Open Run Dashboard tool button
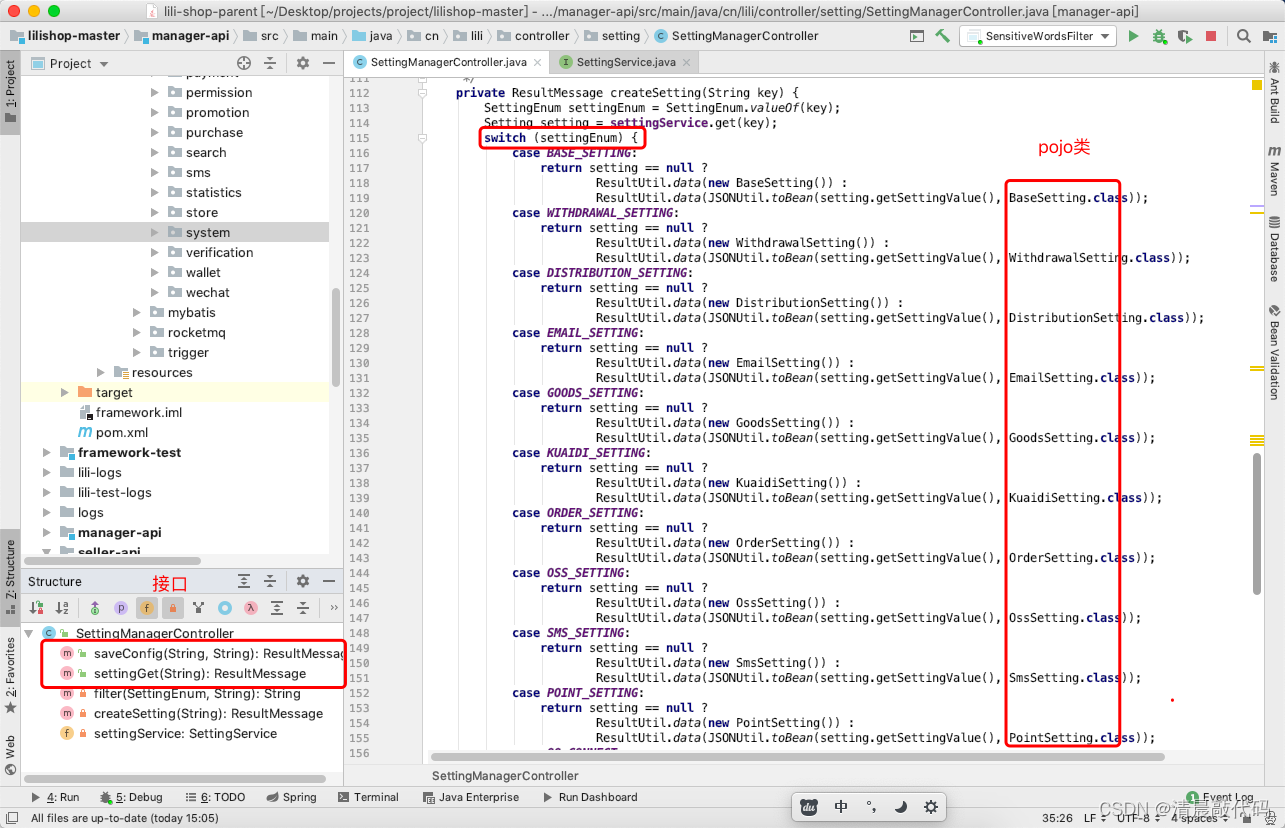 (x=589, y=797)
